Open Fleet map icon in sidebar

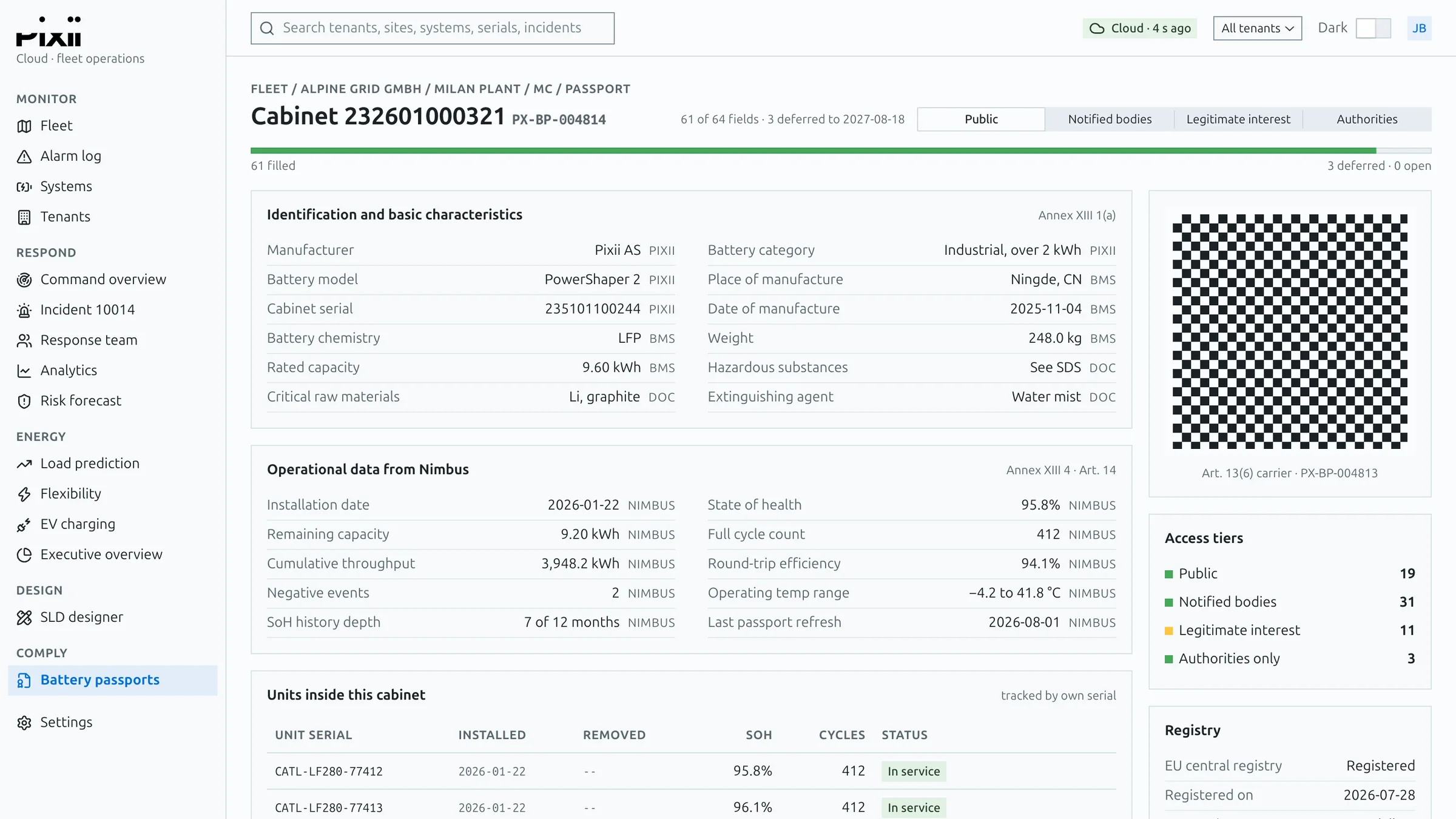(24, 126)
